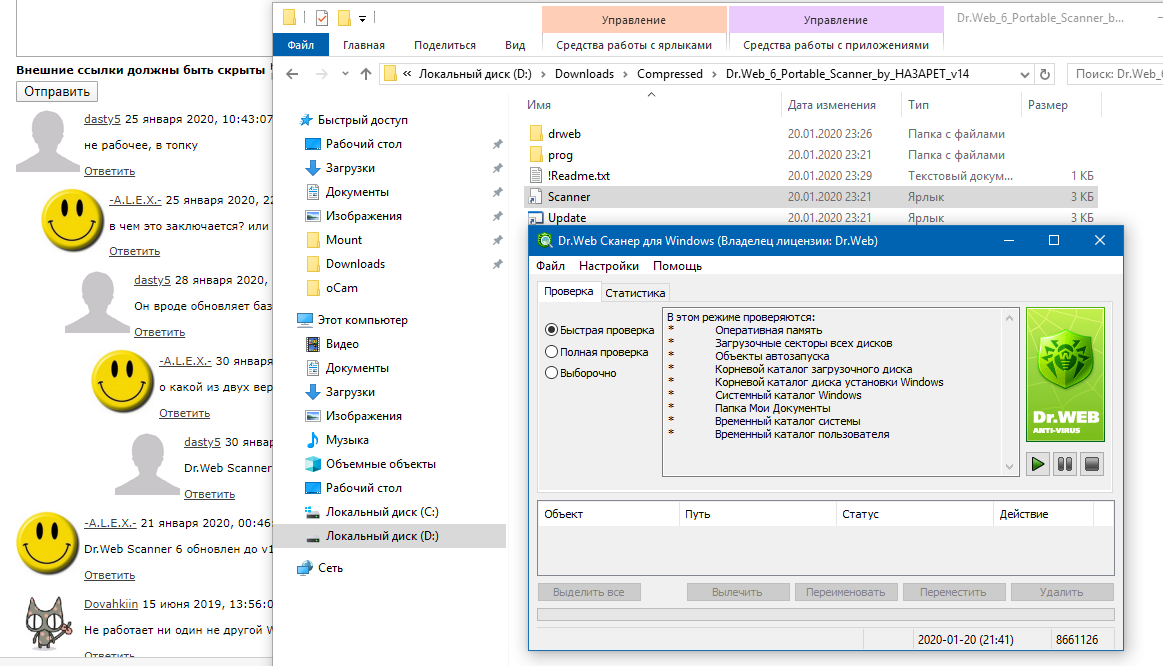Choose Полная проверка scan mode
Viewport: 1163px width, 666px height.
(551, 352)
